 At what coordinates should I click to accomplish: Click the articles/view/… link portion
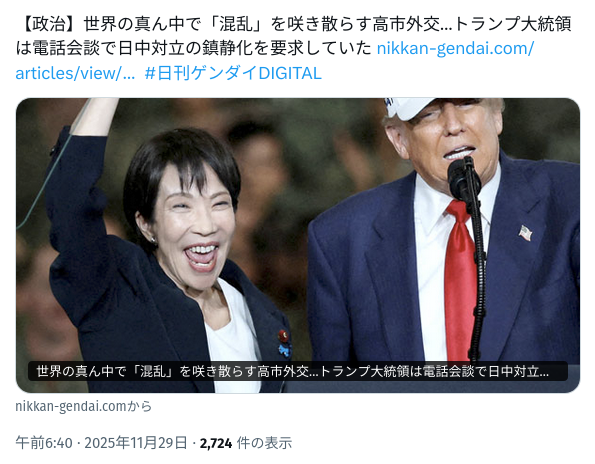[75, 73]
